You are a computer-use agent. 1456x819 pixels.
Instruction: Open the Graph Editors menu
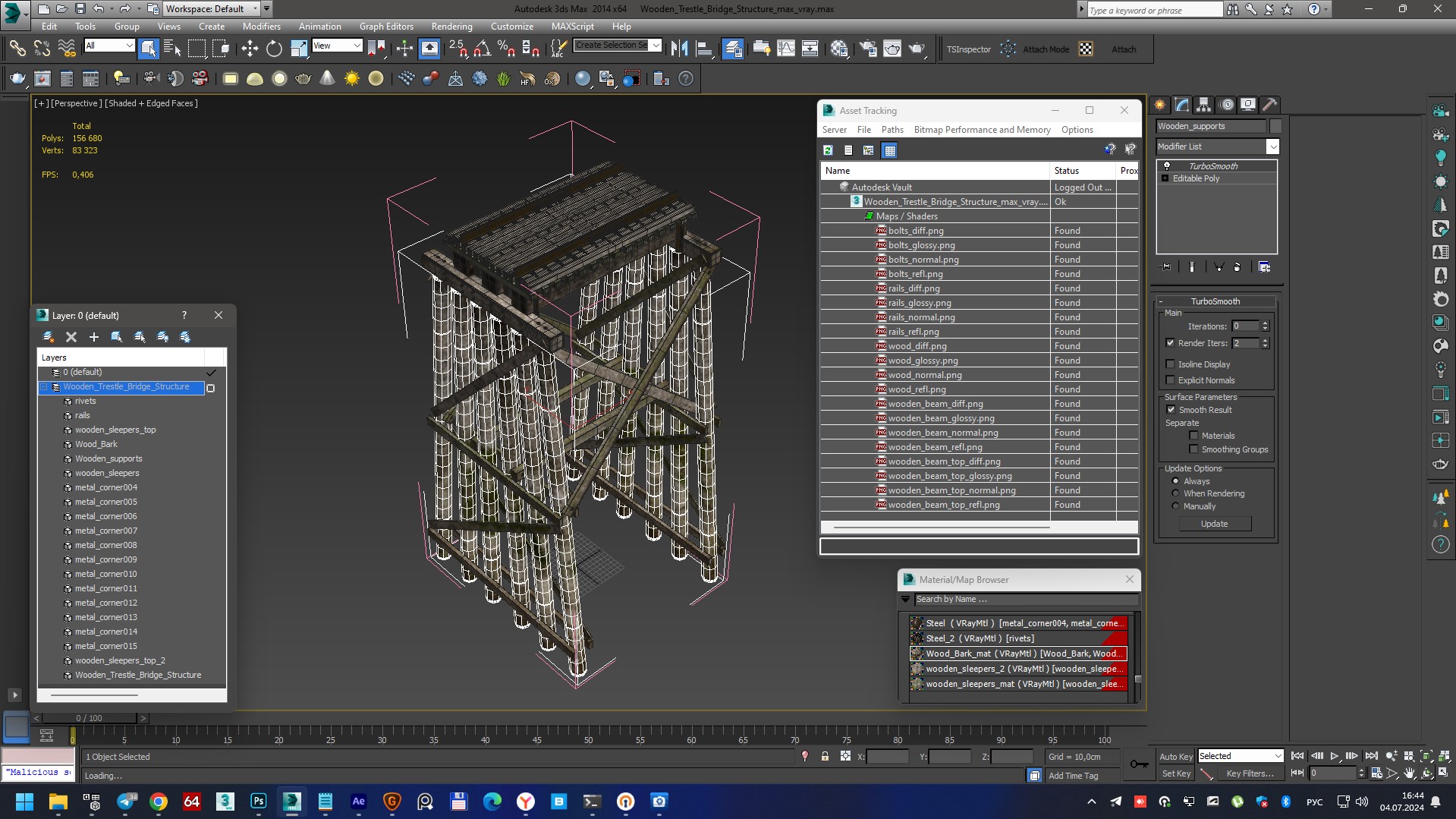click(386, 26)
